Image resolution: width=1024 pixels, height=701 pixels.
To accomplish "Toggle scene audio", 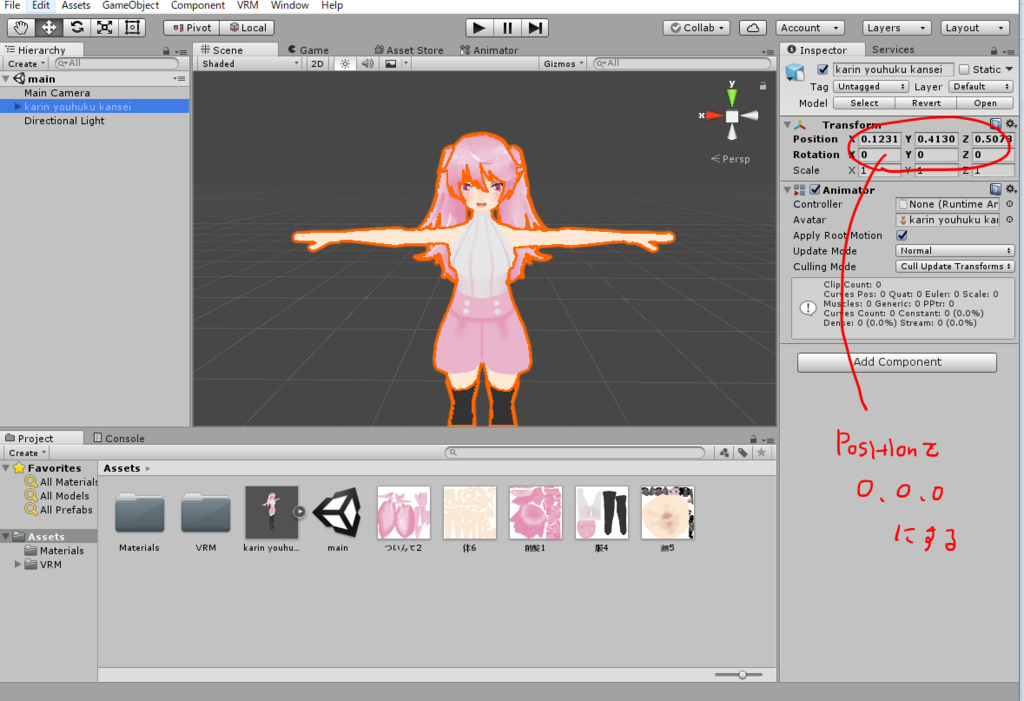I will click(368, 63).
